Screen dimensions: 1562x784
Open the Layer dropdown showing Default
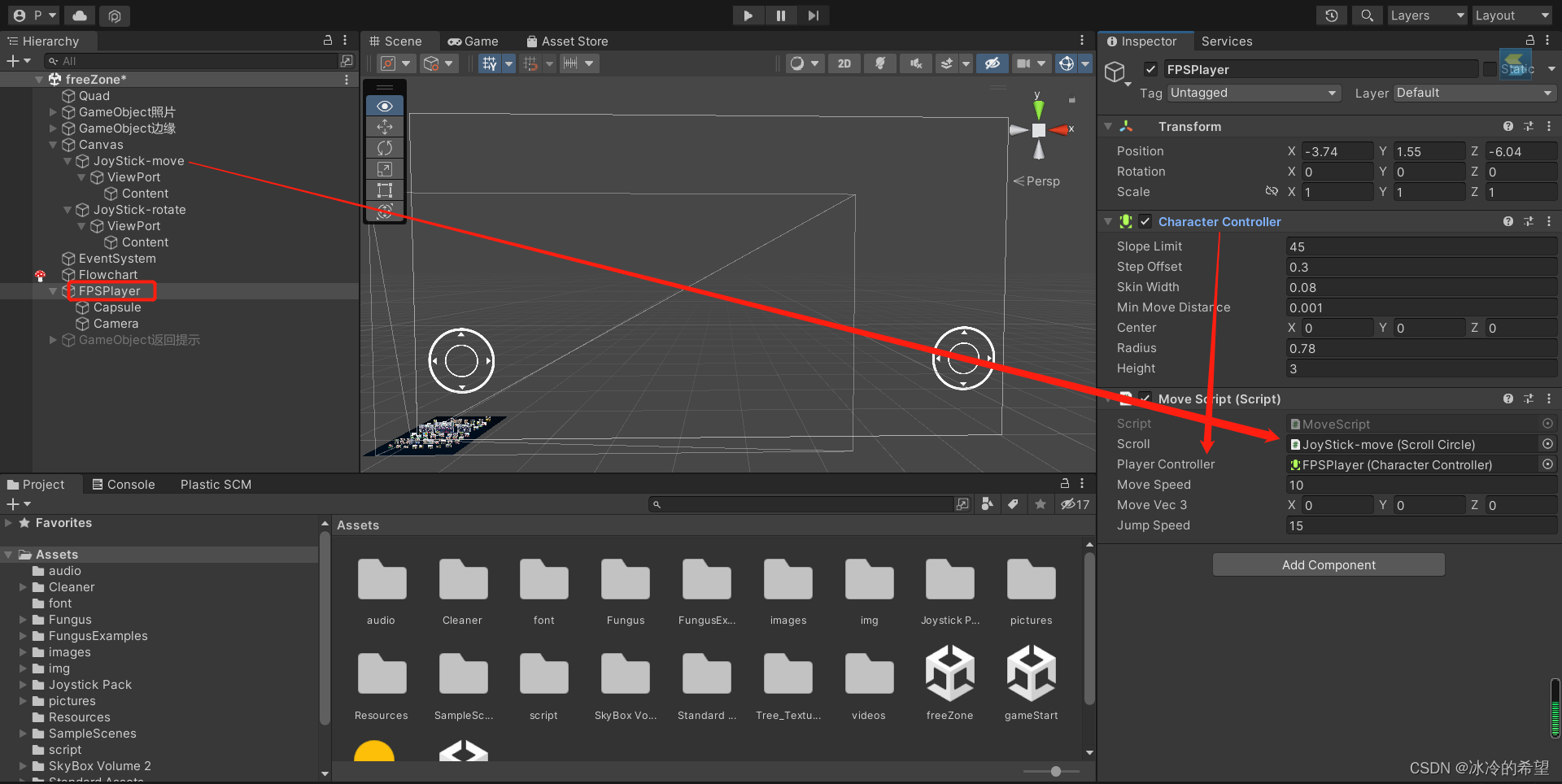pyautogui.click(x=1473, y=93)
